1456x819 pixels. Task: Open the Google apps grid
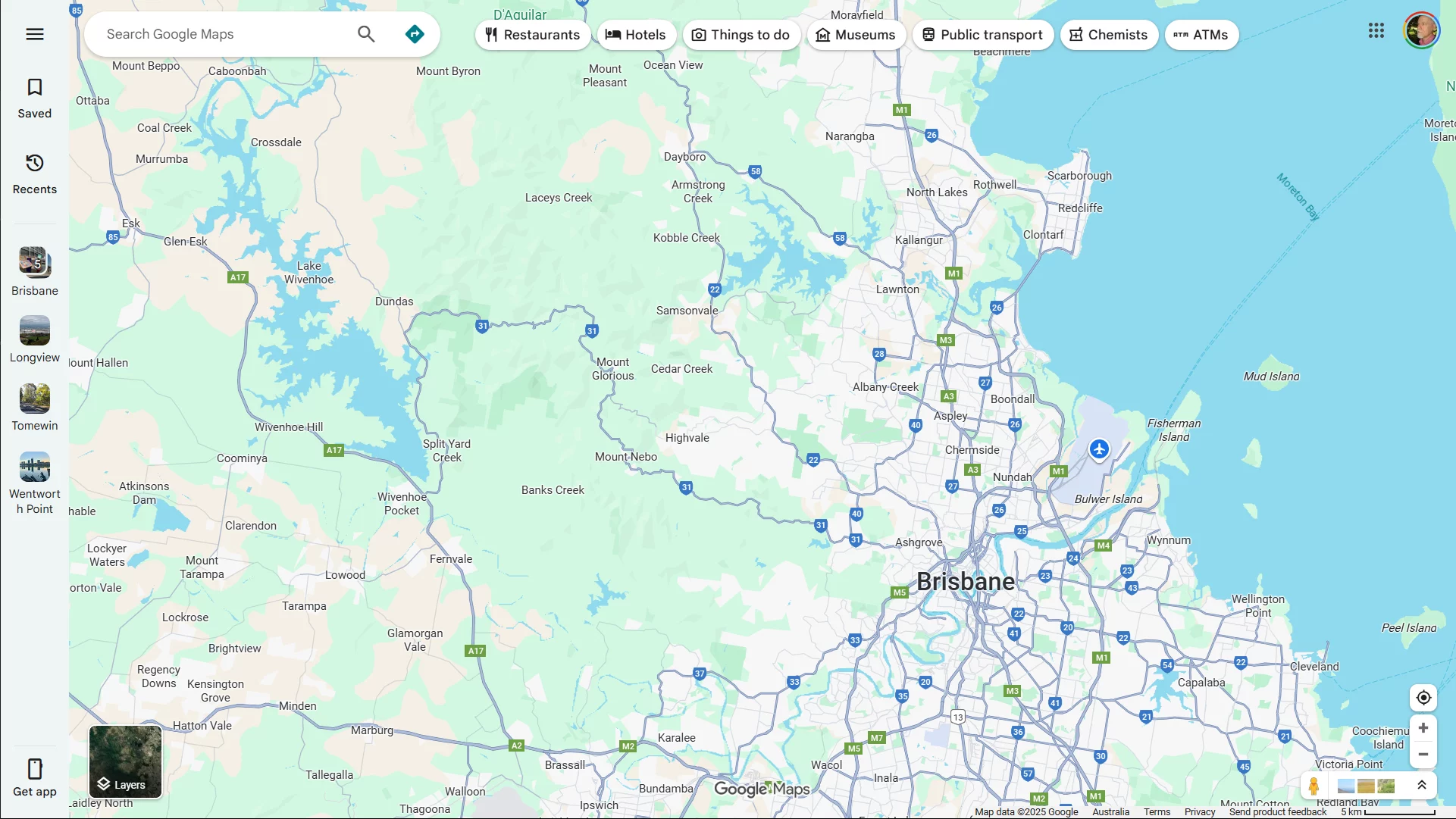pyautogui.click(x=1376, y=30)
